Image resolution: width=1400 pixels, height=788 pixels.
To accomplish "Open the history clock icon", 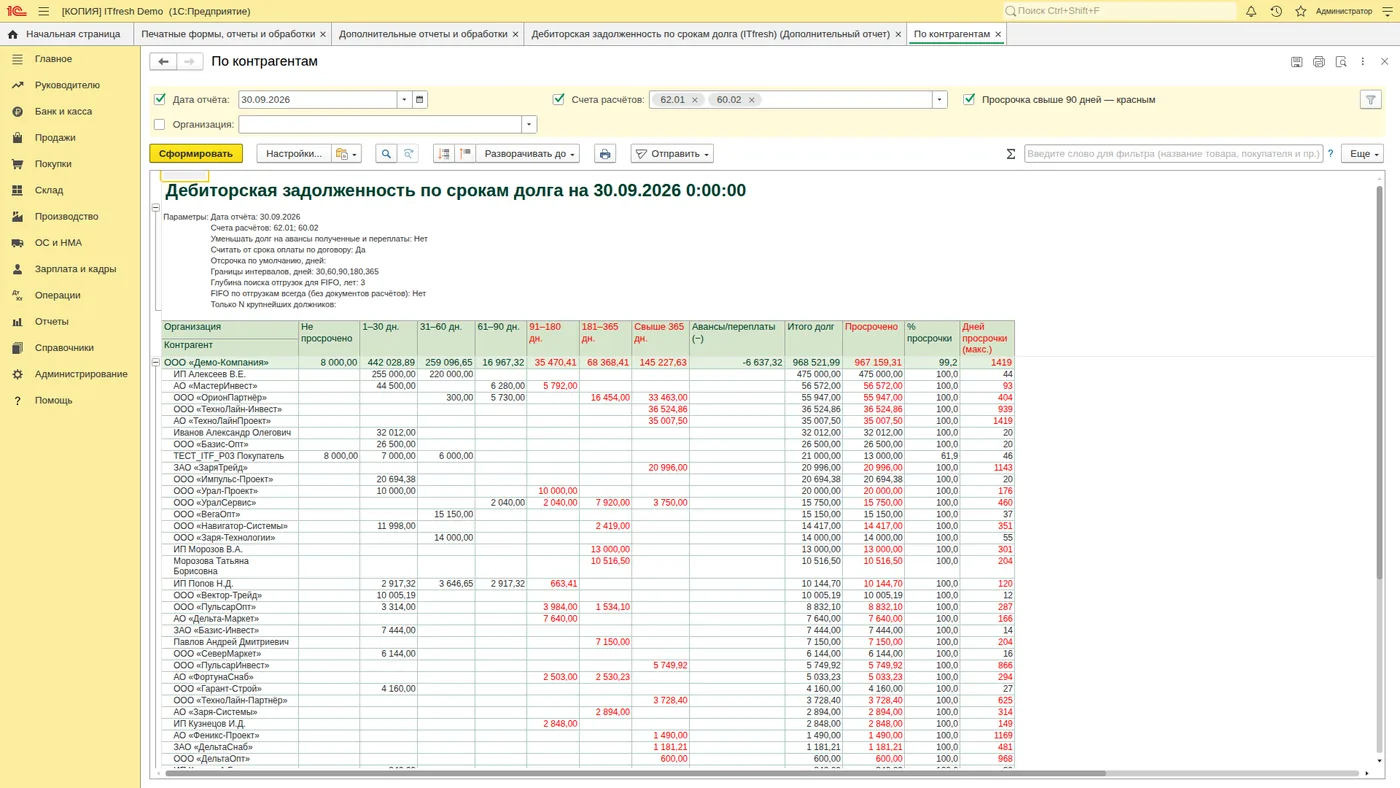I will point(1276,11).
